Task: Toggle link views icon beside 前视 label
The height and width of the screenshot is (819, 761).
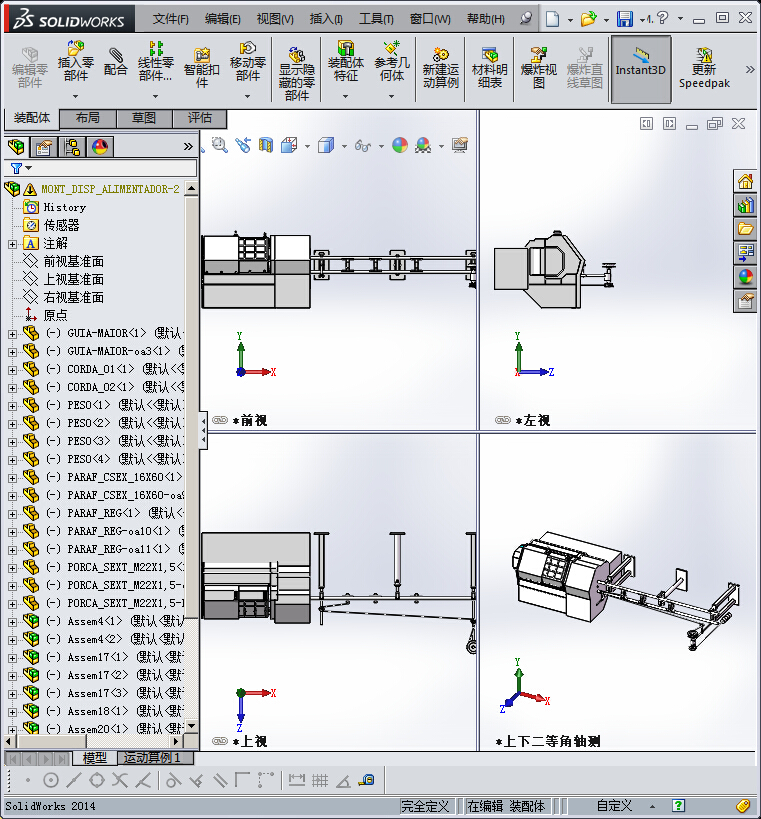Action: tap(220, 420)
